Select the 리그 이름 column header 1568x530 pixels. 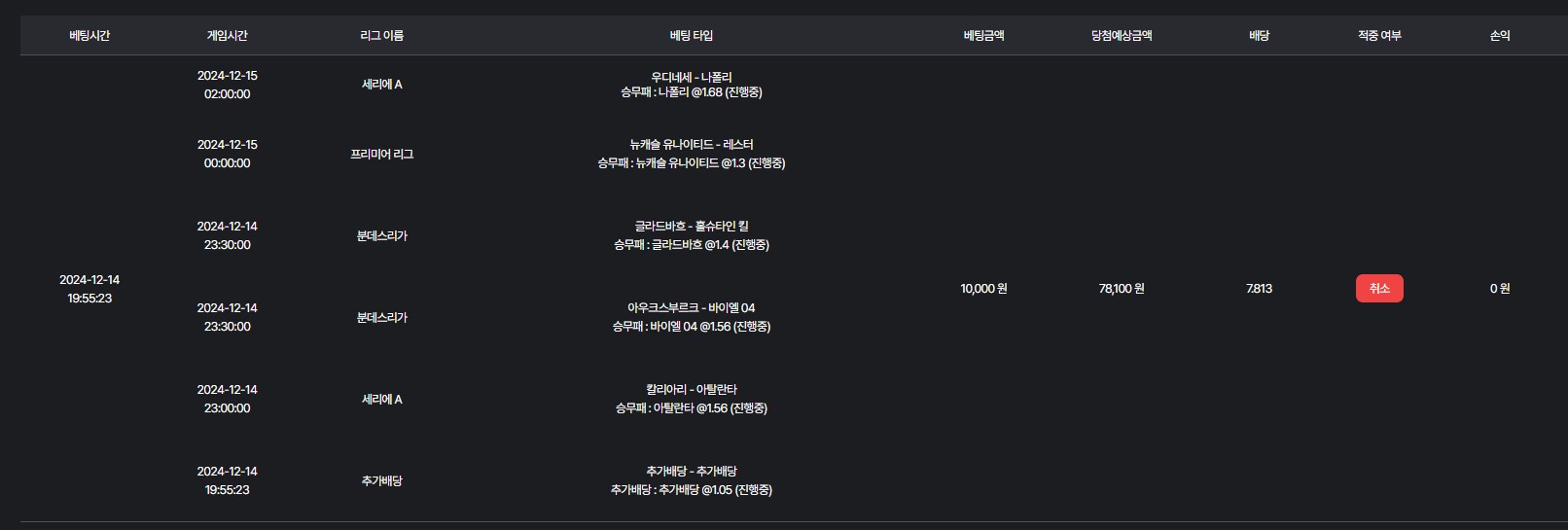[381, 36]
